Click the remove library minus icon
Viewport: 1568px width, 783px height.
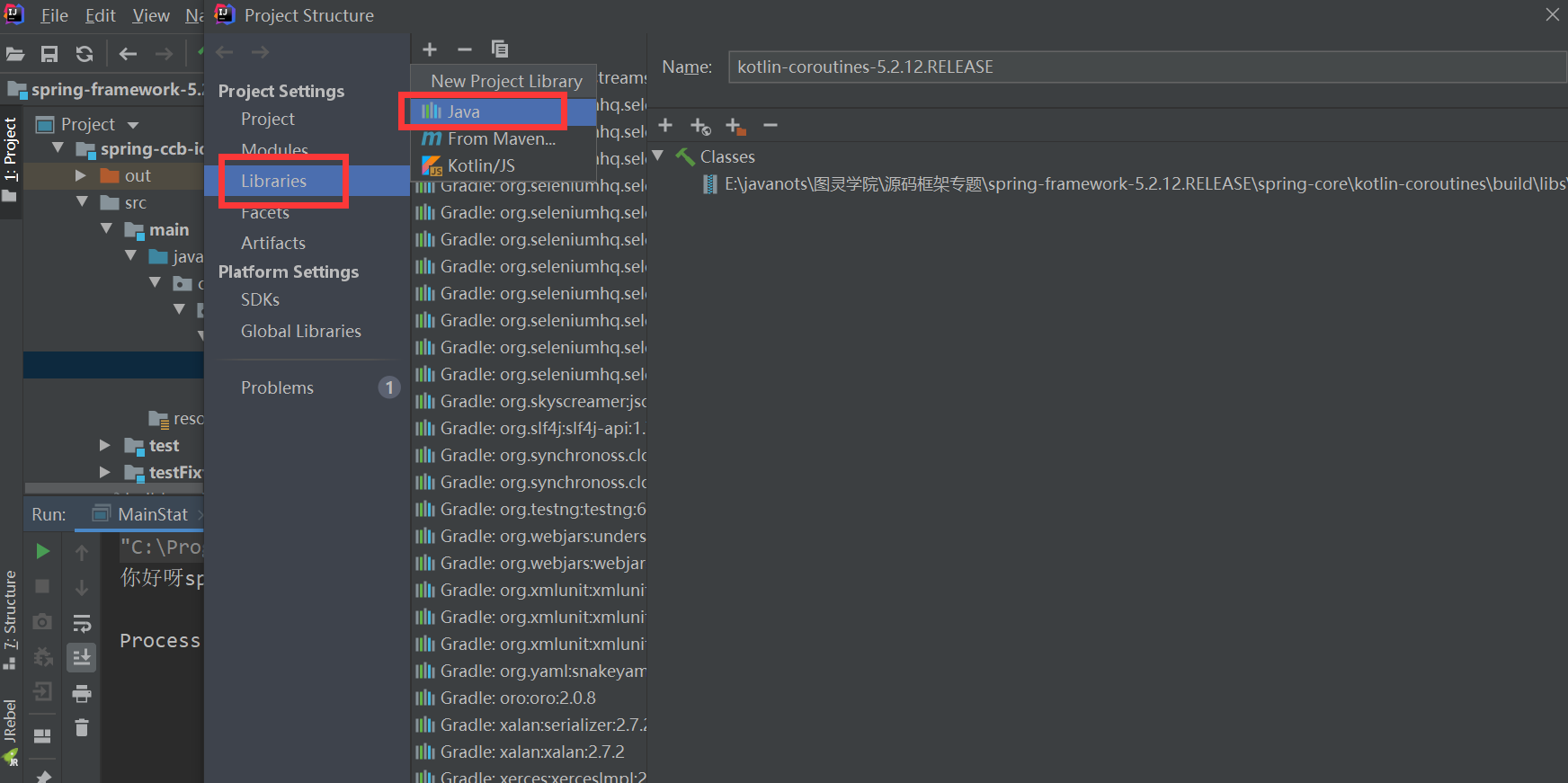point(465,49)
